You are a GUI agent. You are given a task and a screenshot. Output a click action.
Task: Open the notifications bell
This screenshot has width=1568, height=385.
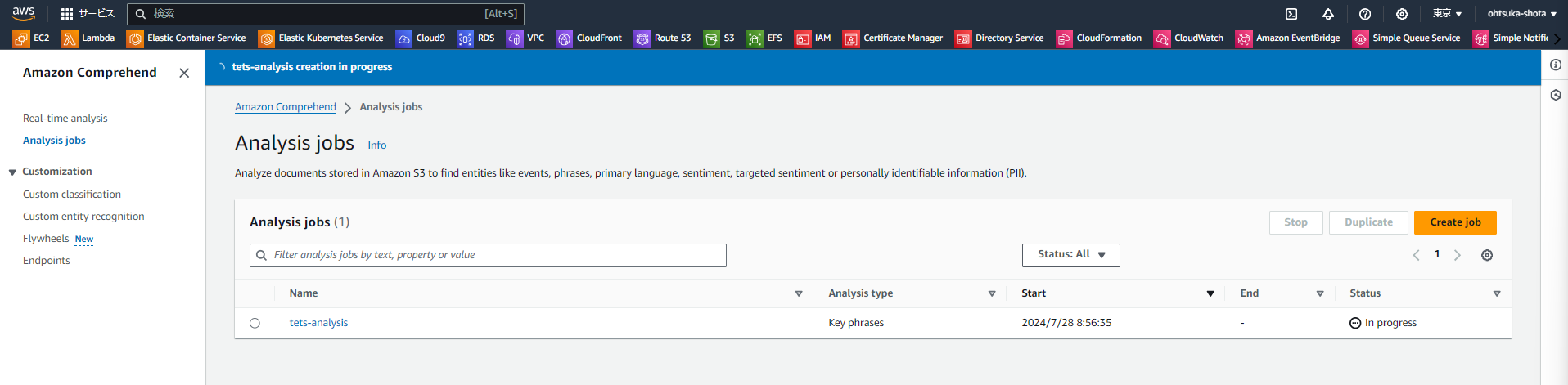point(1328,14)
